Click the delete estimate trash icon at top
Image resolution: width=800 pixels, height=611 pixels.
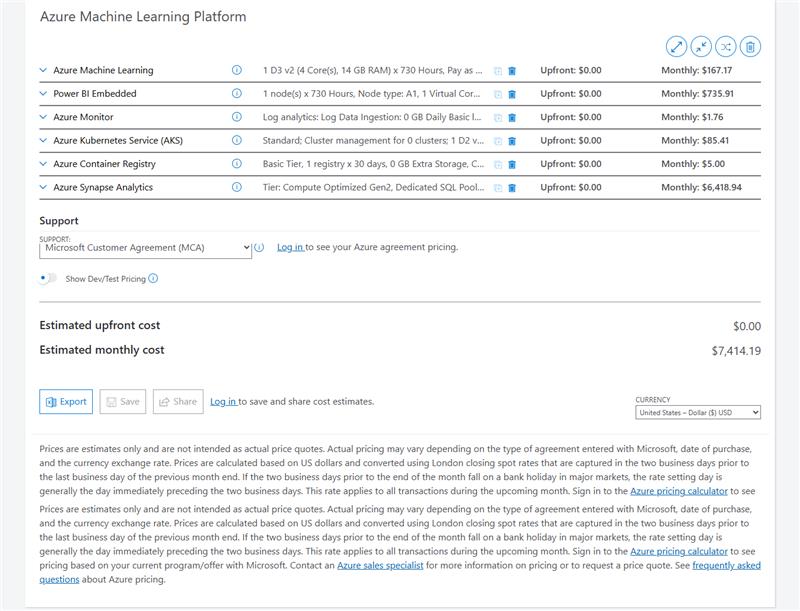point(750,47)
